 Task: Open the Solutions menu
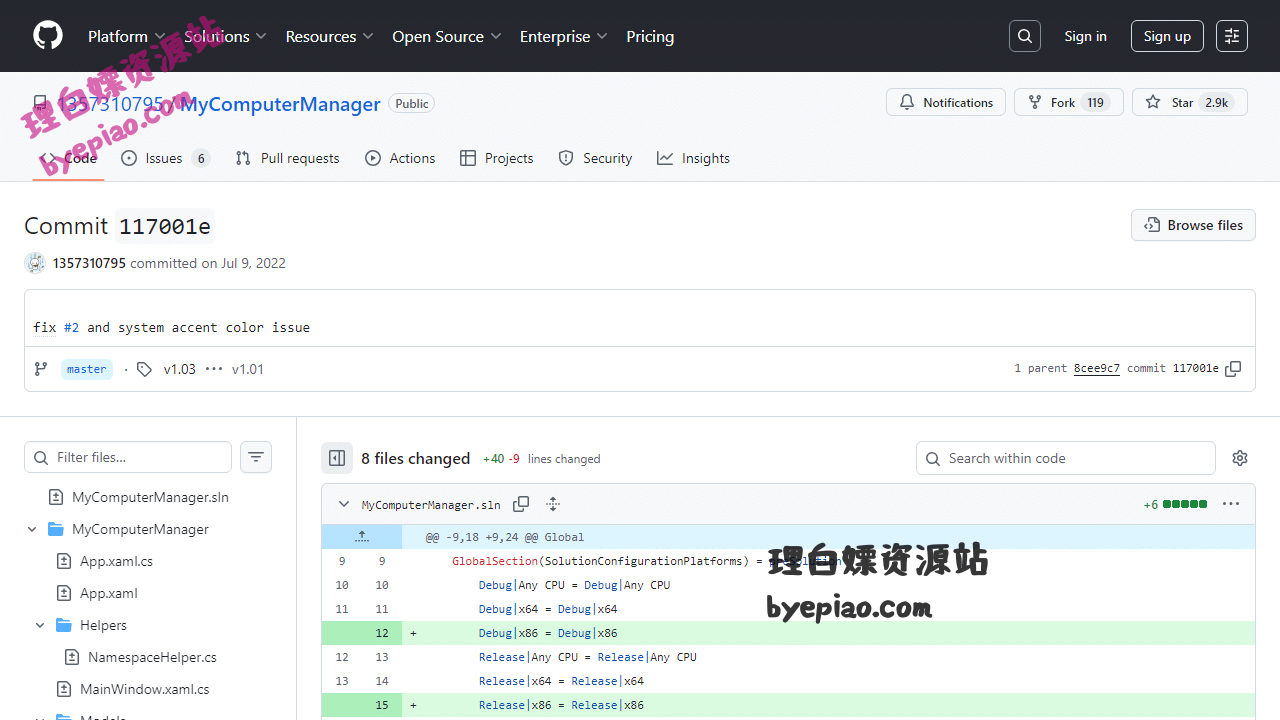(x=225, y=36)
